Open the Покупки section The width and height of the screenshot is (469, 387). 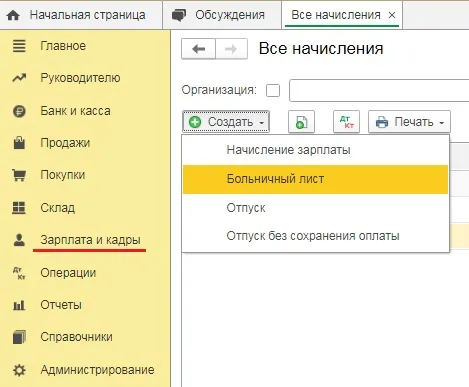[63, 175]
